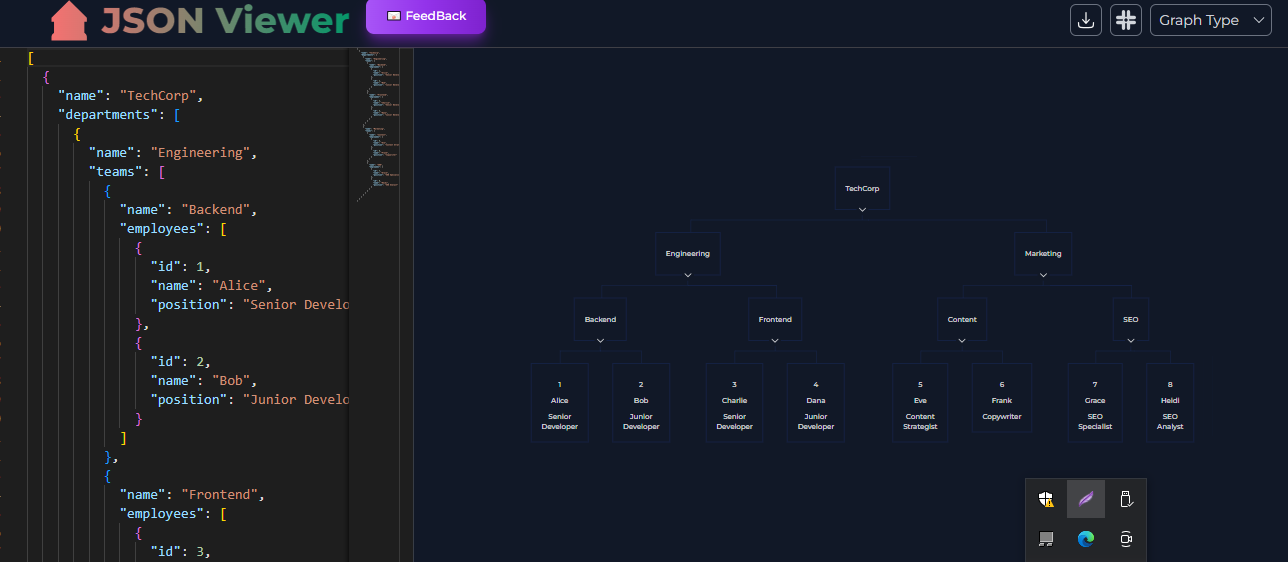Click the grid icon next to Graph Type

(1126, 20)
